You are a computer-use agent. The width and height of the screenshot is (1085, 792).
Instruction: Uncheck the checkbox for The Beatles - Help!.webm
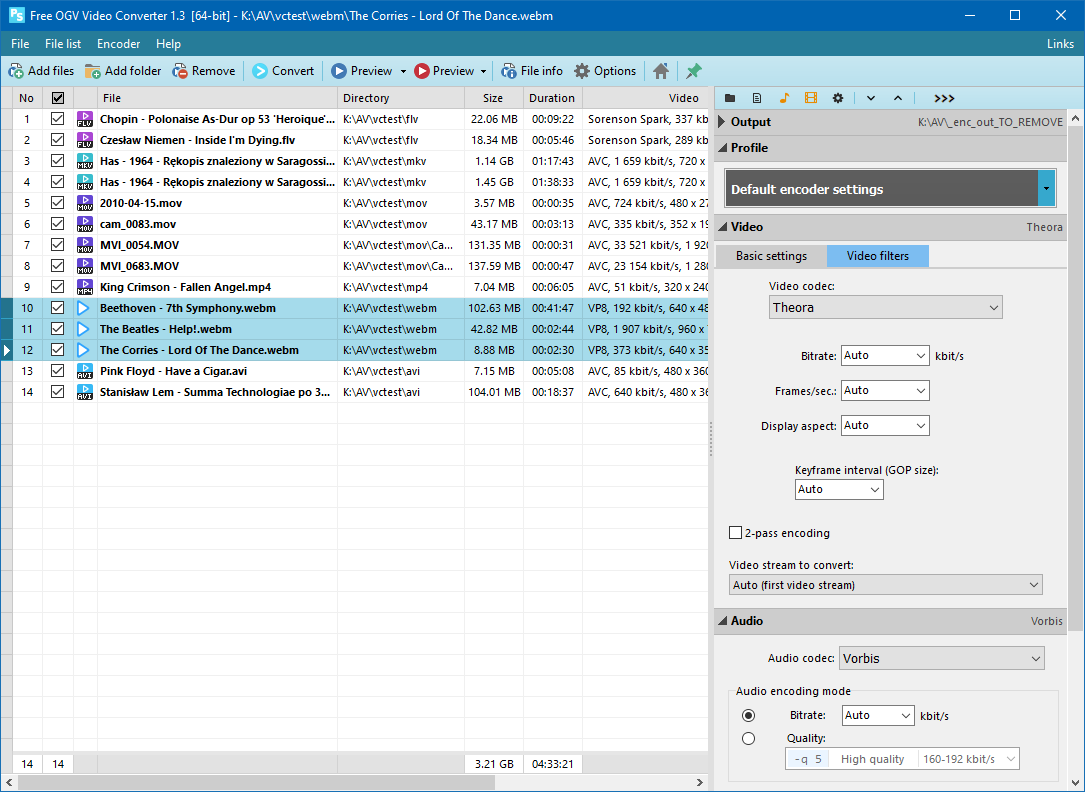(x=58, y=329)
